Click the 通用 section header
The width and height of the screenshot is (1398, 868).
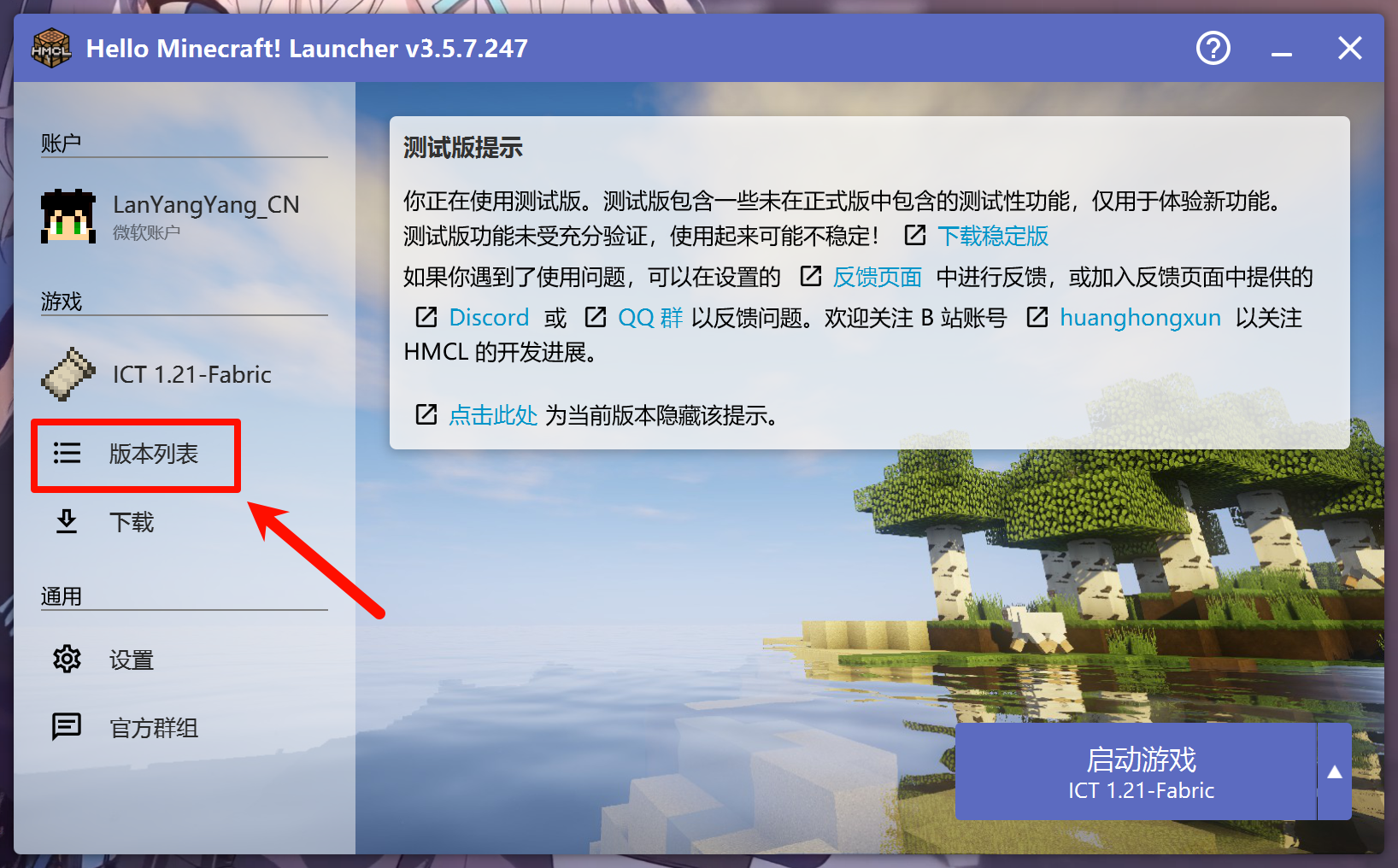[x=61, y=596]
